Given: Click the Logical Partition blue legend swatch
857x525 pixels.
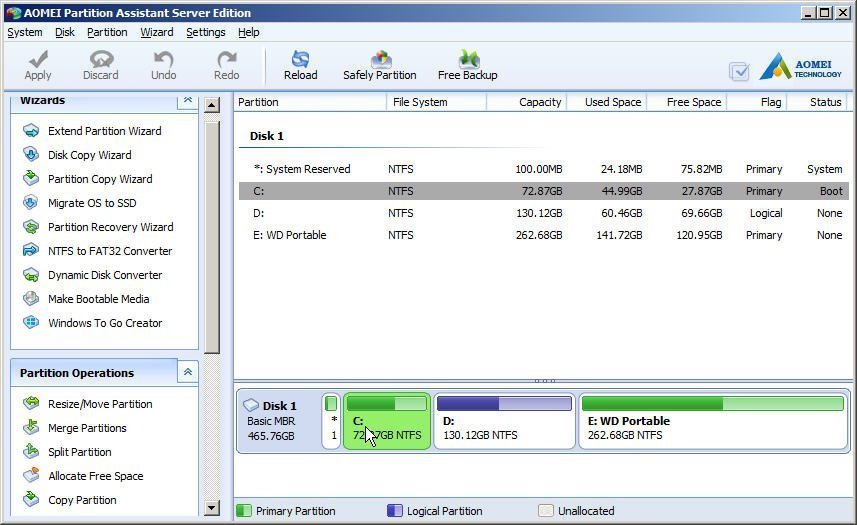Looking at the screenshot, I should [395, 511].
